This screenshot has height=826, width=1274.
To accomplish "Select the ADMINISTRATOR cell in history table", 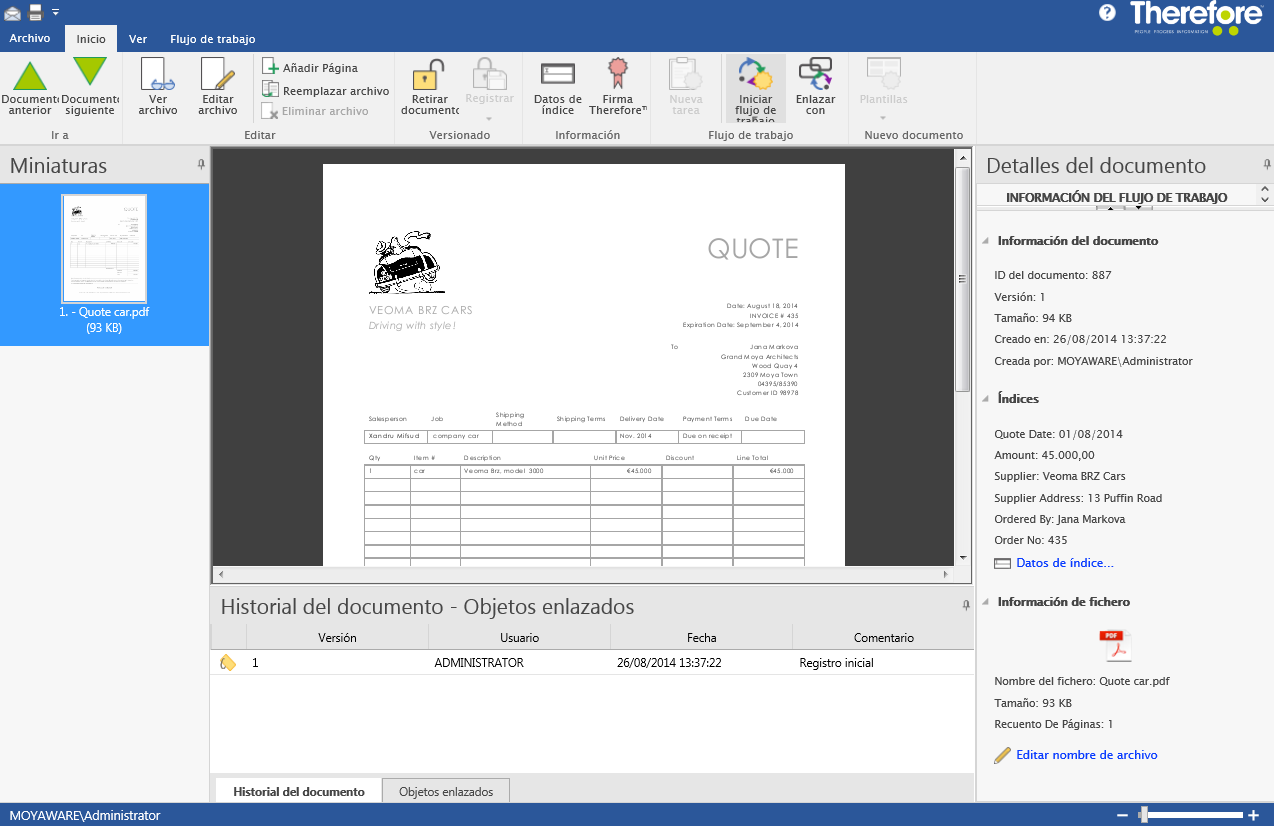I will click(x=479, y=662).
